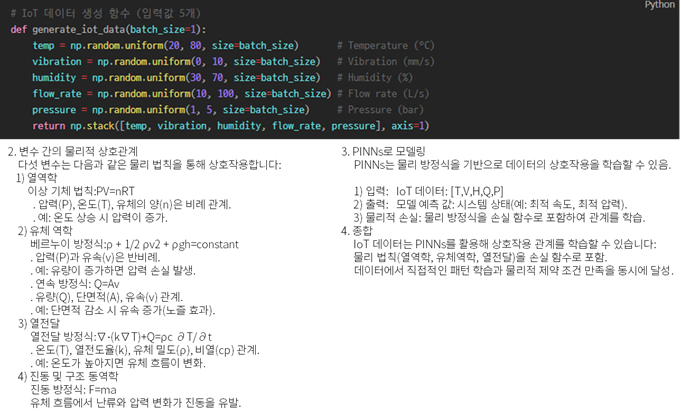Click the flow_rate = np.random.uniform(10, 100 line
681x417 pixels.
(182, 94)
